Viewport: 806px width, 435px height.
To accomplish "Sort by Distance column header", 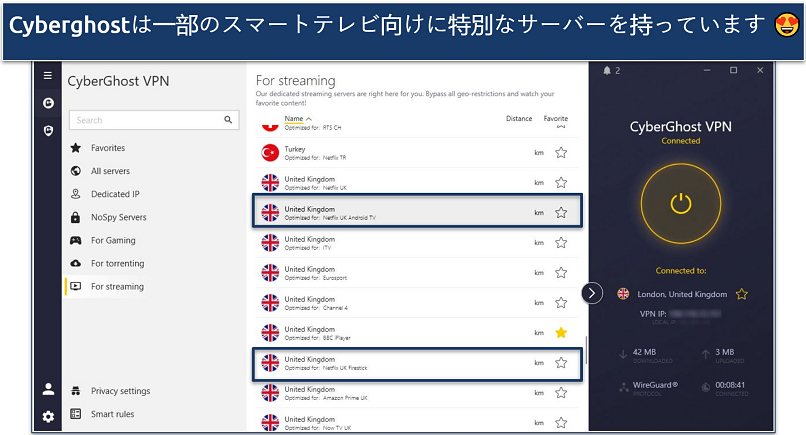I will [x=518, y=119].
